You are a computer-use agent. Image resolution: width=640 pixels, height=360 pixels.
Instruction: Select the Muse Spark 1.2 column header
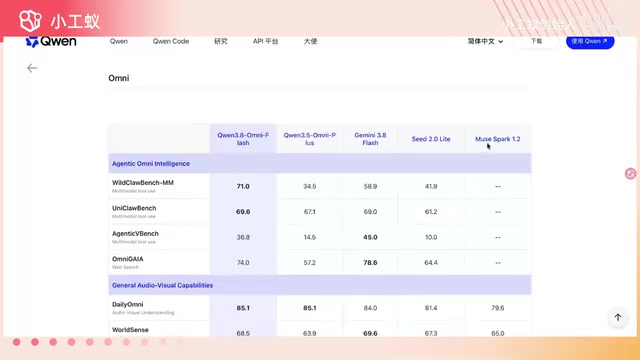(x=498, y=139)
